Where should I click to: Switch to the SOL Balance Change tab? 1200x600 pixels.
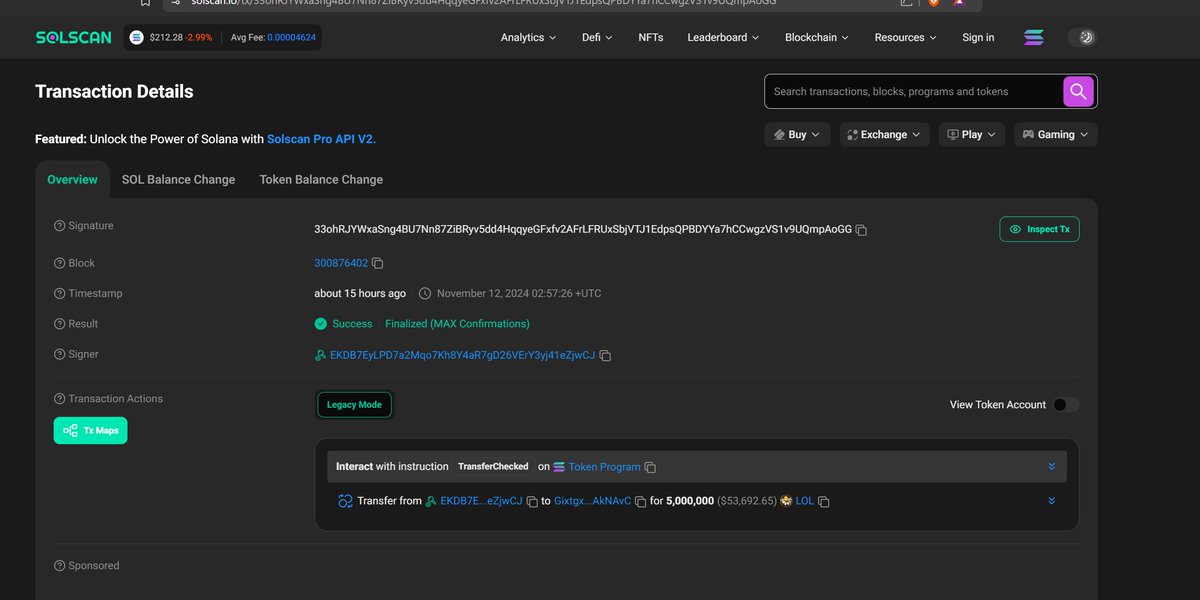click(178, 180)
